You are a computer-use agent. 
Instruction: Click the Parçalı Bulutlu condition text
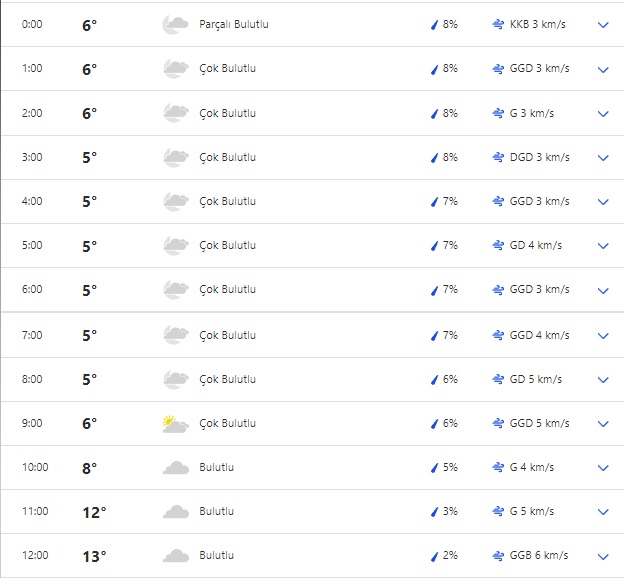click(x=234, y=25)
